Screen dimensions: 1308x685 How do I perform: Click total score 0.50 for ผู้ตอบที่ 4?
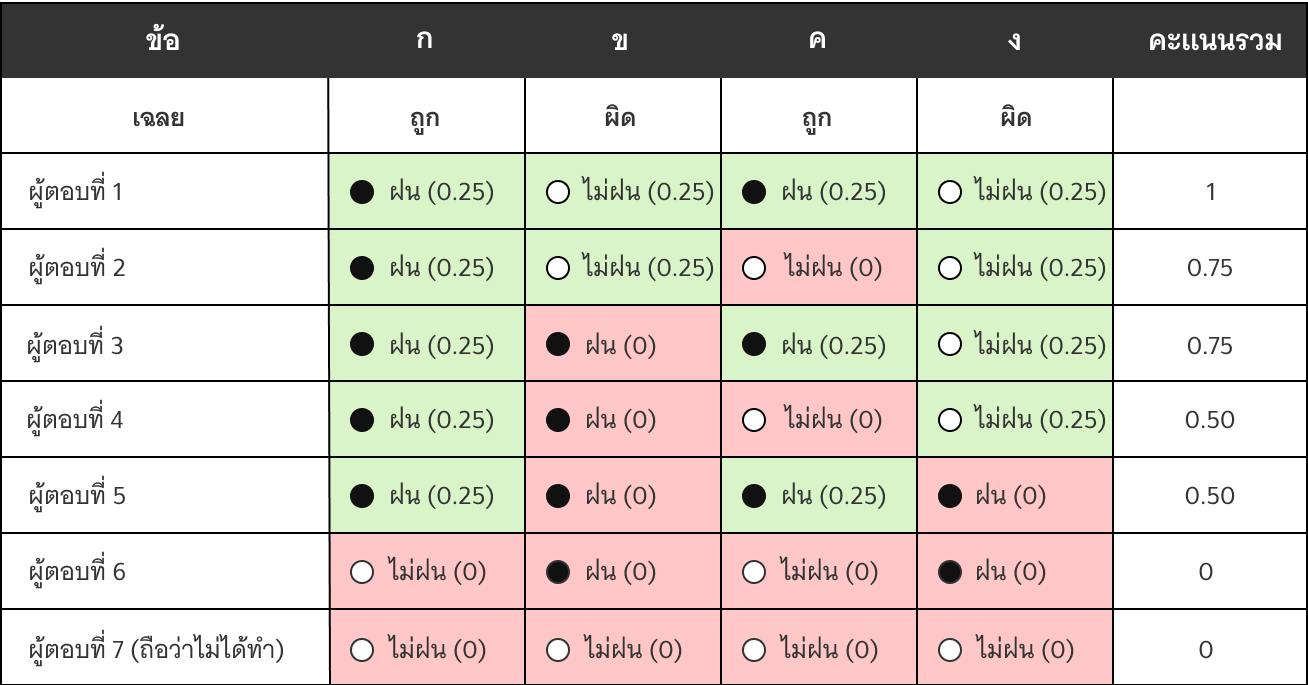point(1210,420)
